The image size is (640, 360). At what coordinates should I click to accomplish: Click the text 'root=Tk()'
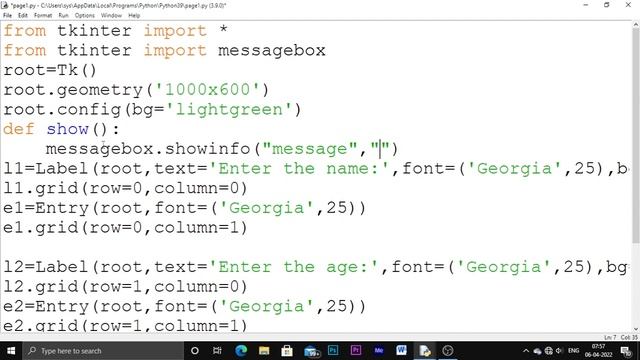point(50,70)
